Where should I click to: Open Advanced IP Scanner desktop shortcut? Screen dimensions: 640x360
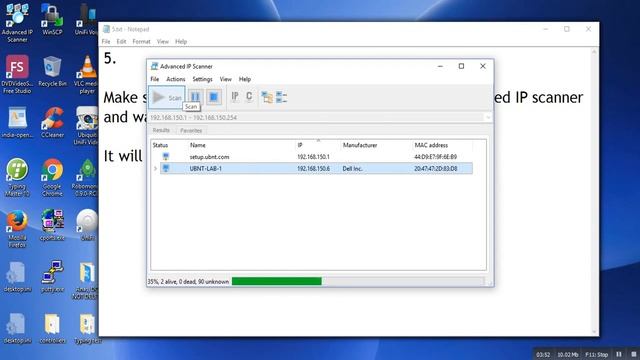click(x=17, y=22)
